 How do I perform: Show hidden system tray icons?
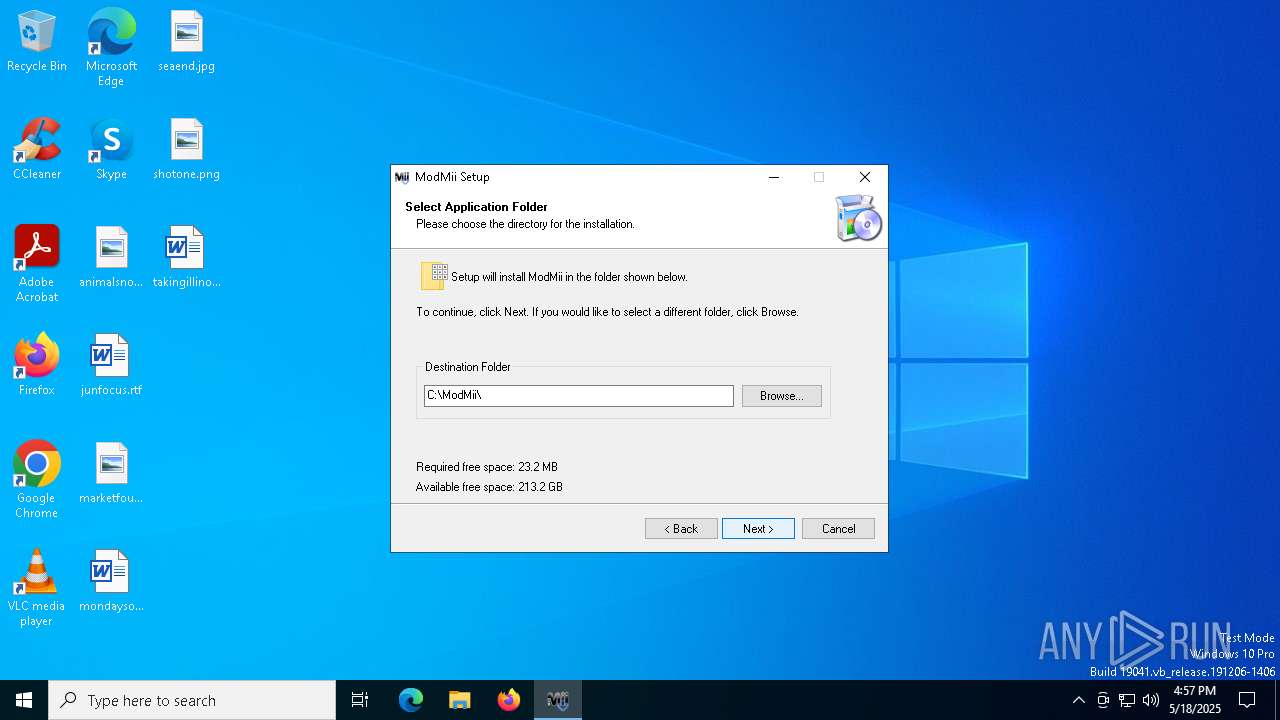click(1078, 700)
